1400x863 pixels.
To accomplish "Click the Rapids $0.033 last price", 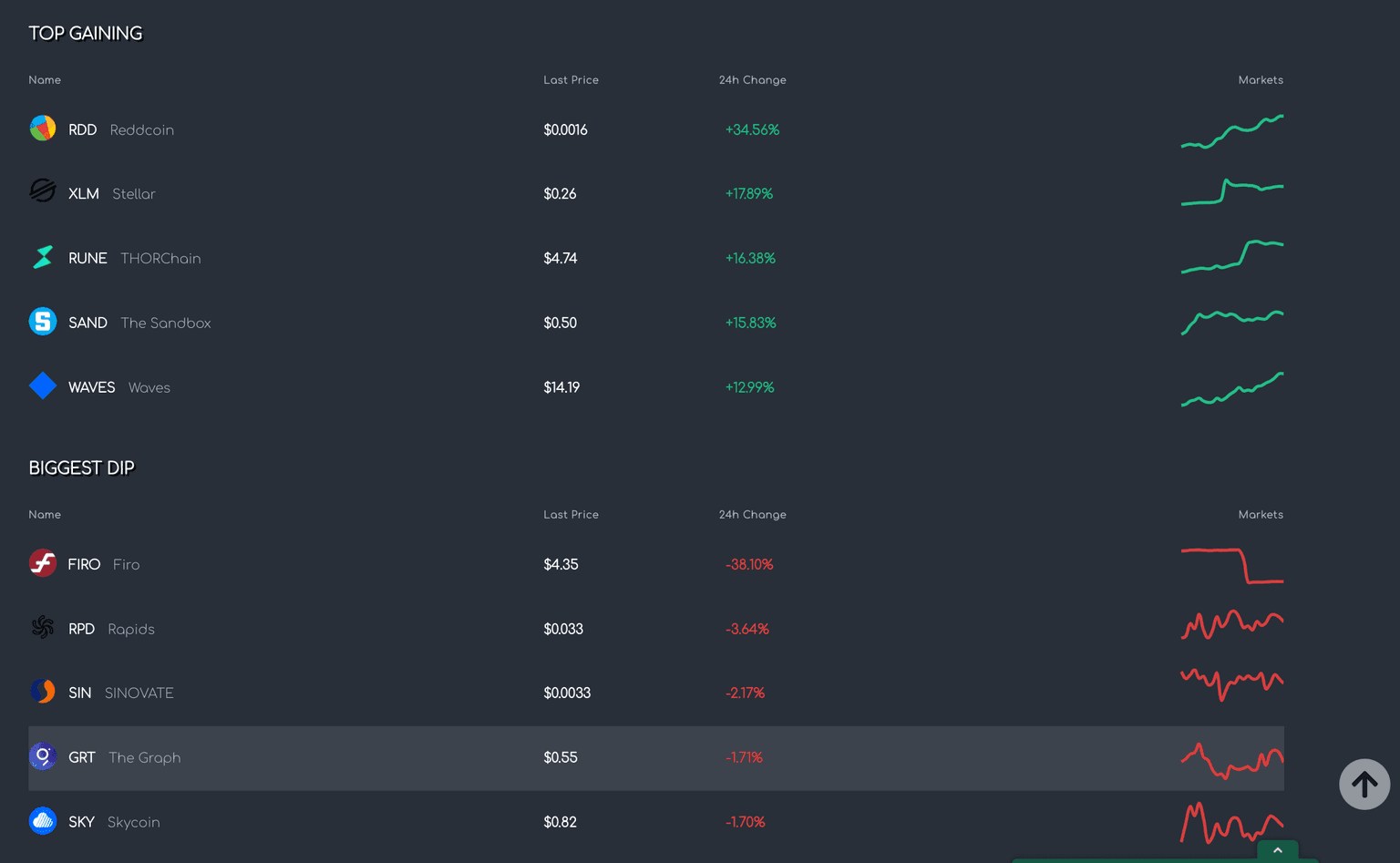I will click(x=563, y=630).
